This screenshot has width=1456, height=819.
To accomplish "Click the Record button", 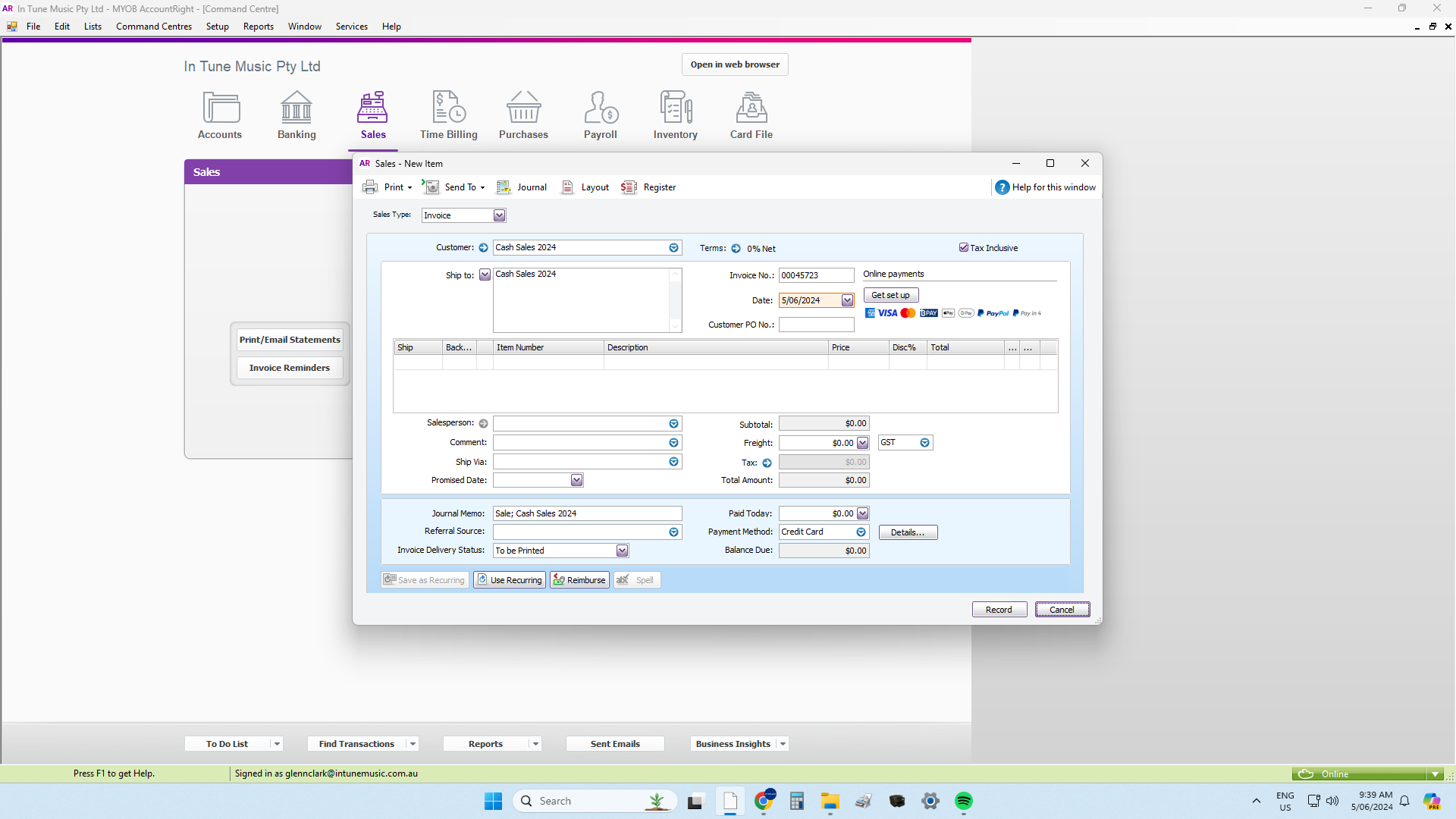I will pyautogui.click(x=999, y=609).
